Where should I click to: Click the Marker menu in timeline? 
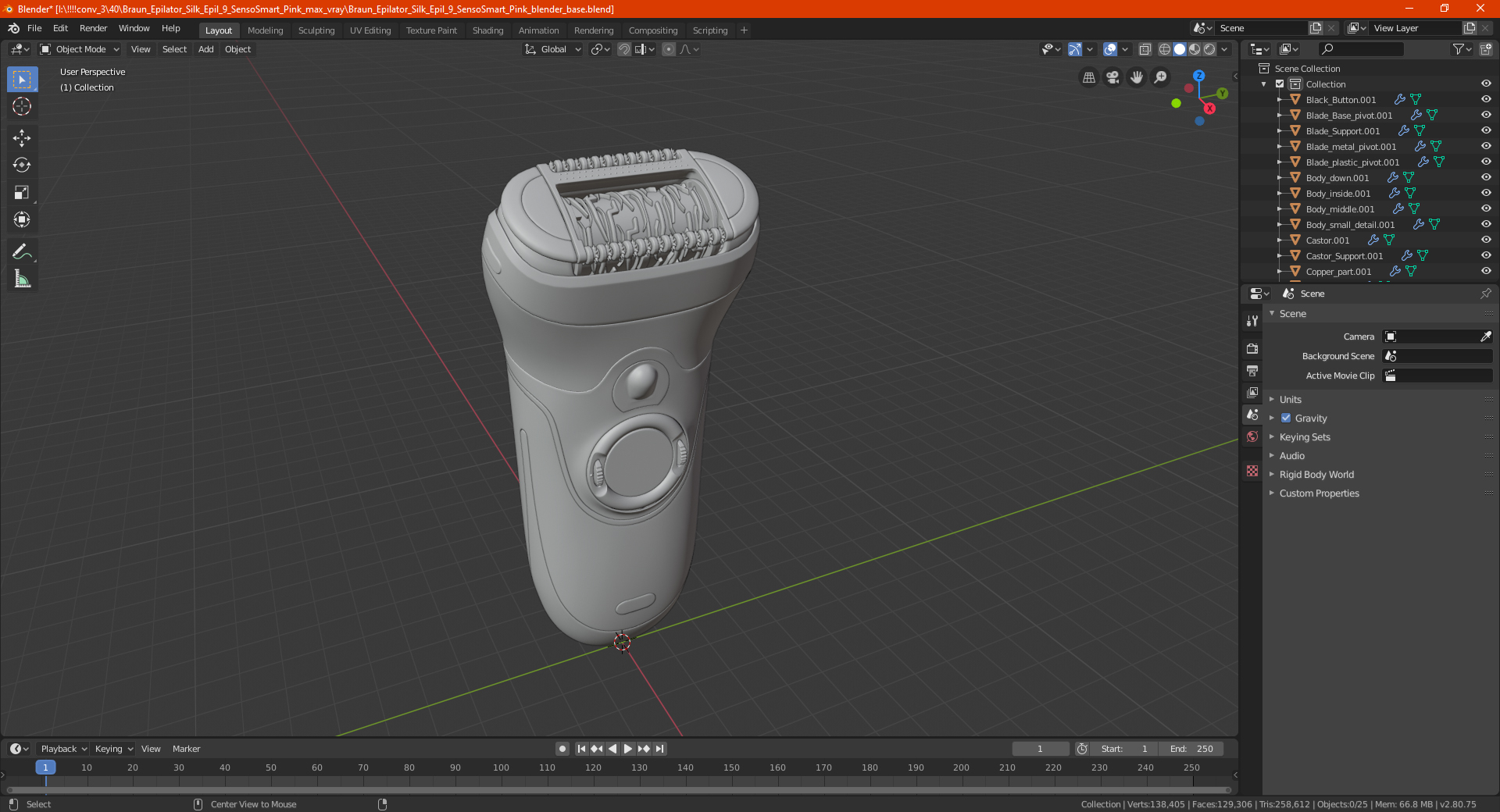(186, 749)
